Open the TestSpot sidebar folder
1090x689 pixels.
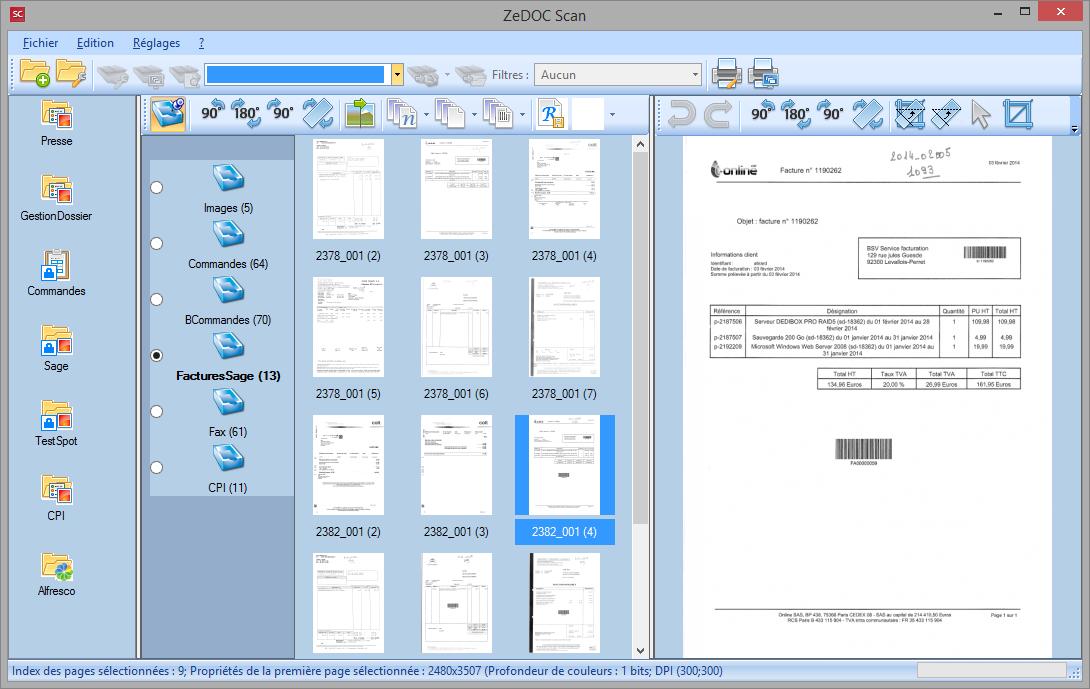pyautogui.click(x=56, y=423)
